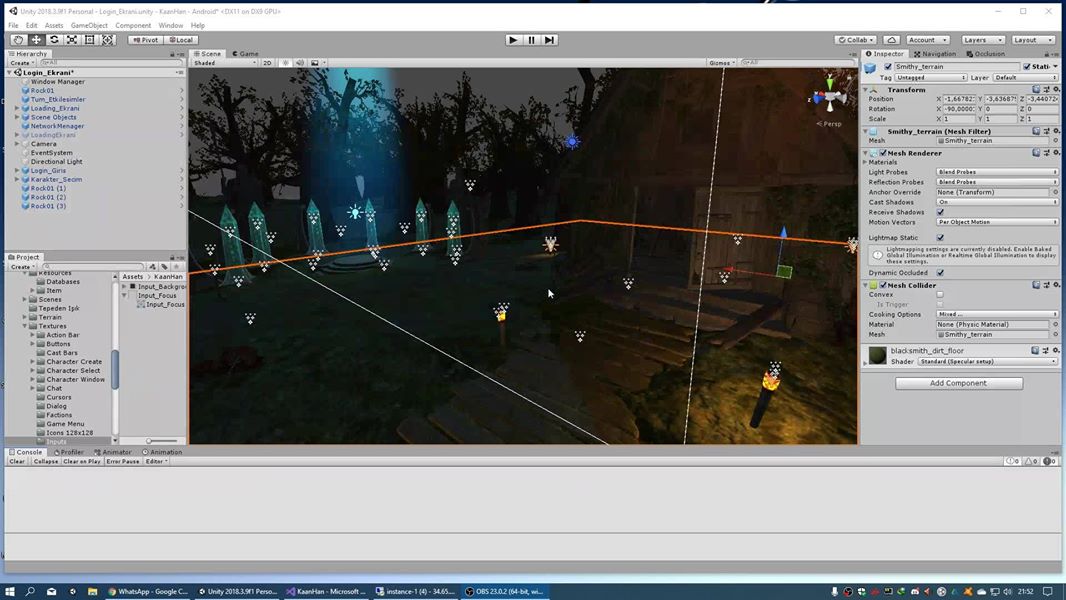Click the Step frame button
Screen dimensions: 1066x600
550,40
